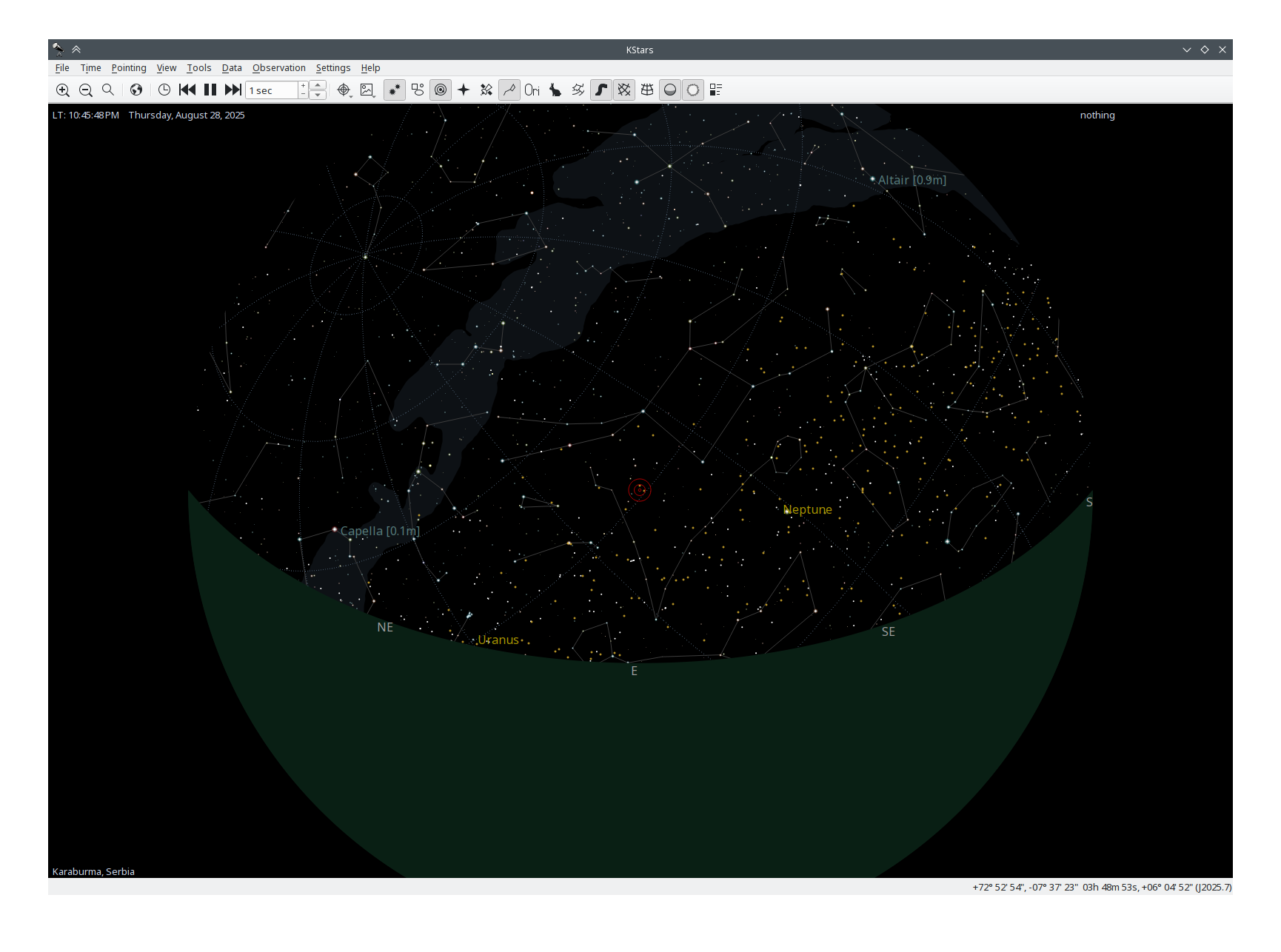
Task: Click the Zoom Out magnifier icon
Action: [86, 90]
